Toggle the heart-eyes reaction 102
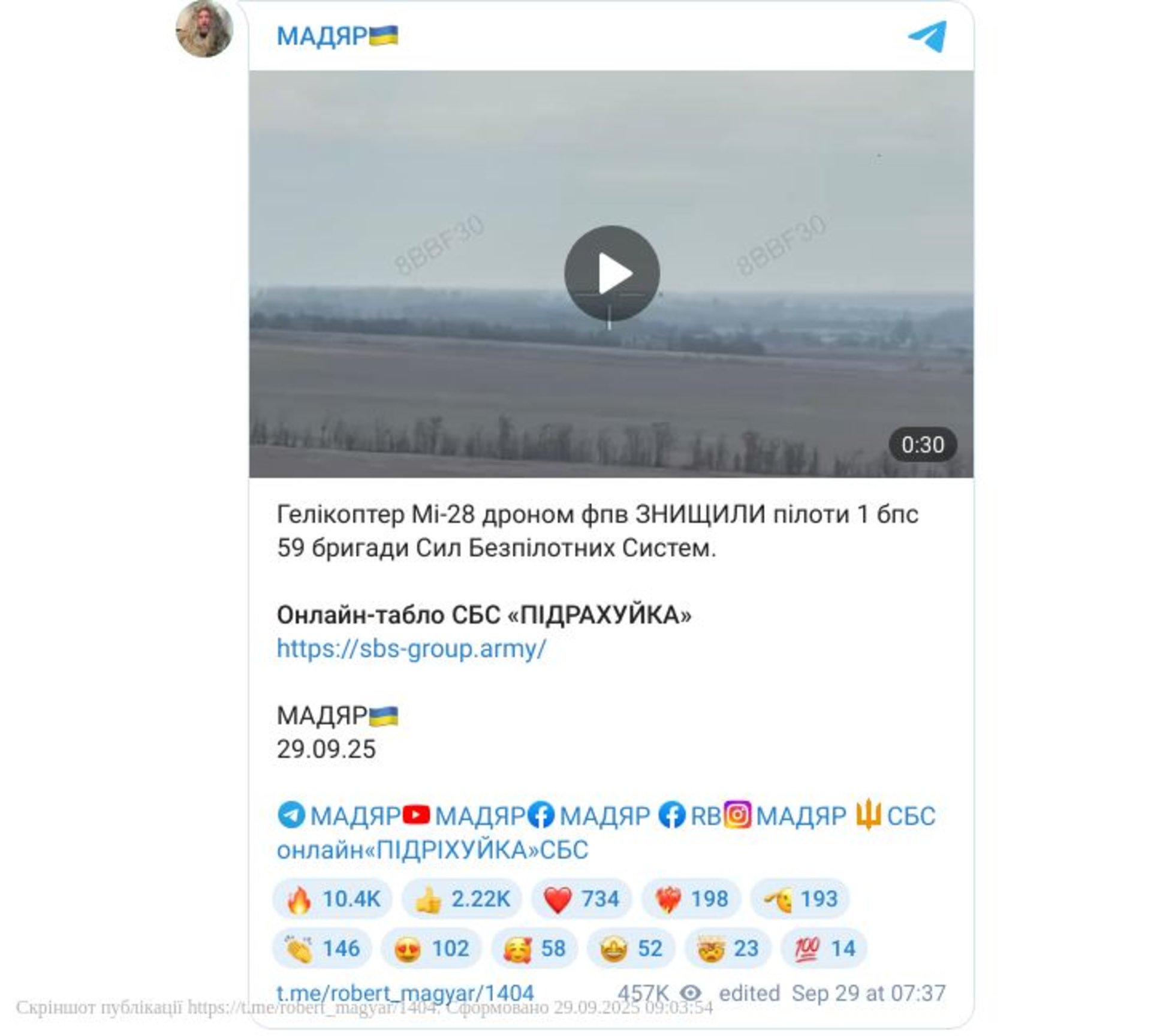The height and width of the screenshot is (1036, 1151). 431,948
